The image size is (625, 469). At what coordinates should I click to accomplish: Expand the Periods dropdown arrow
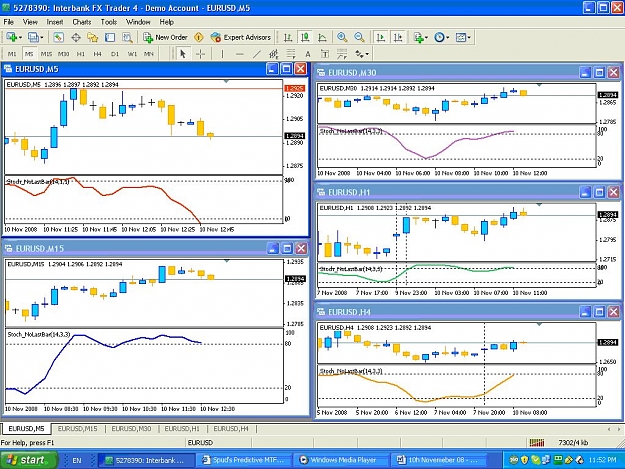pos(447,37)
